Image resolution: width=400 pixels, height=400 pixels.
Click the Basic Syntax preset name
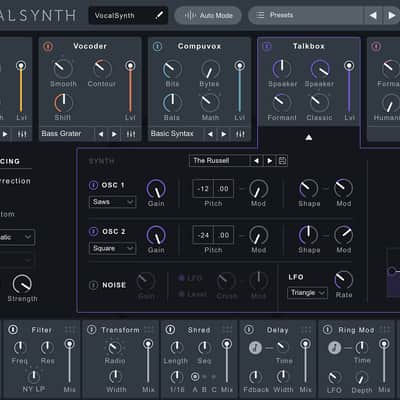coord(172,134)
